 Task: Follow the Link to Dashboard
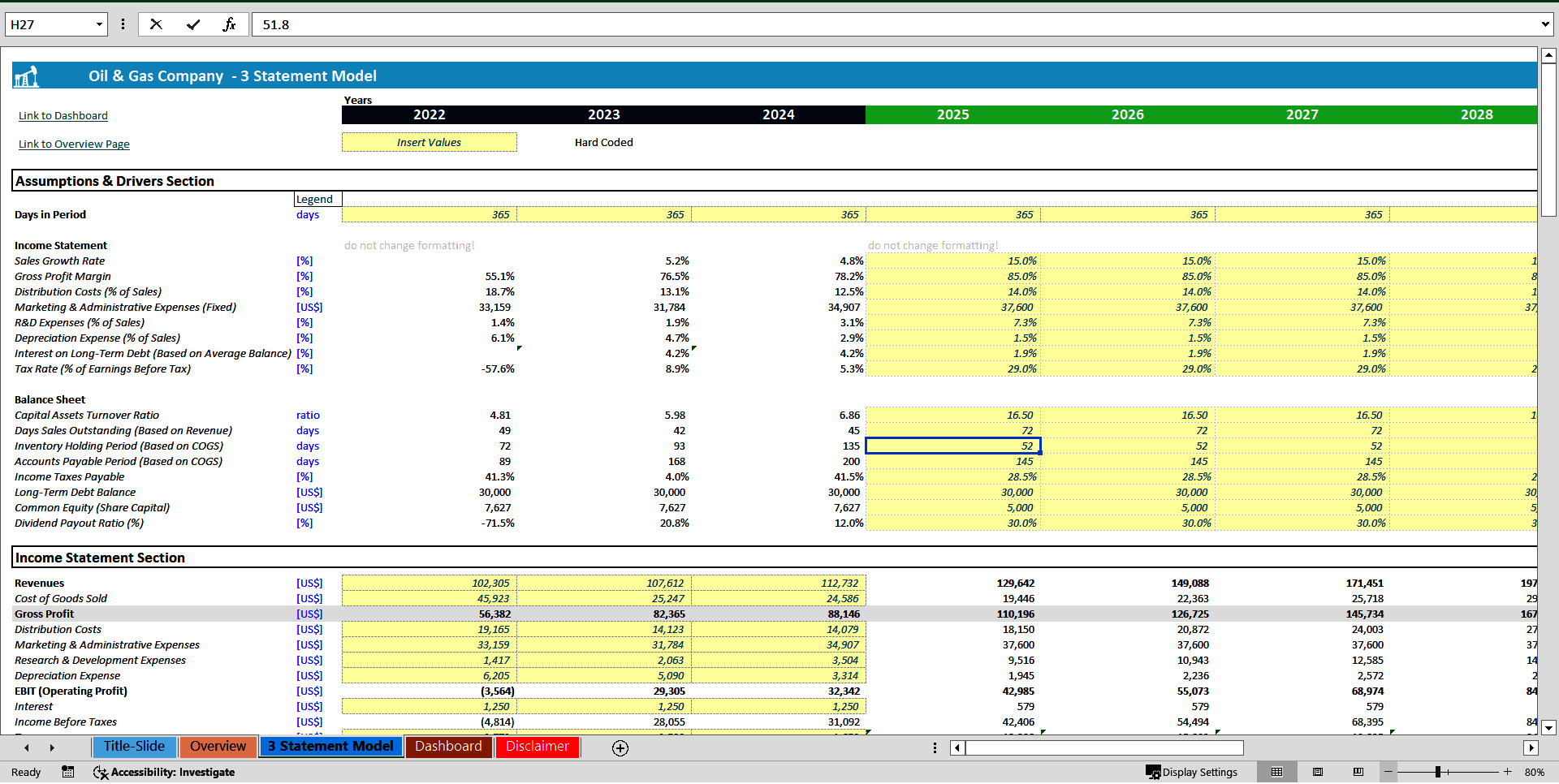coord(63,116)
